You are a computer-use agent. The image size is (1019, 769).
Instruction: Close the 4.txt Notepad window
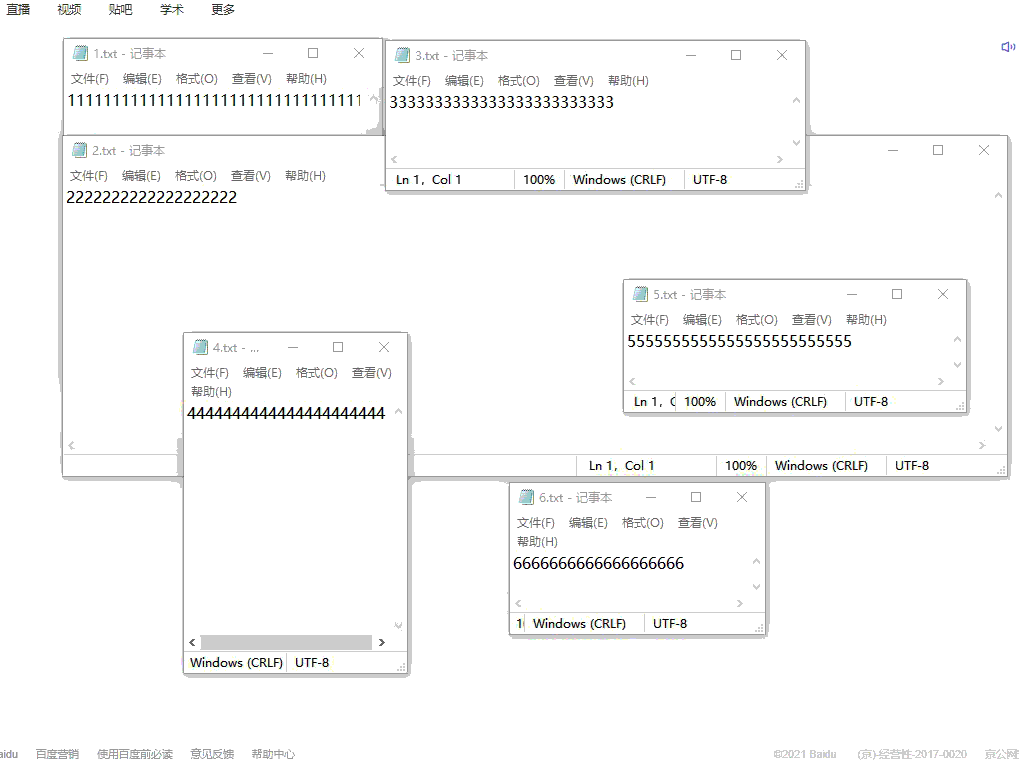(384, 347)
